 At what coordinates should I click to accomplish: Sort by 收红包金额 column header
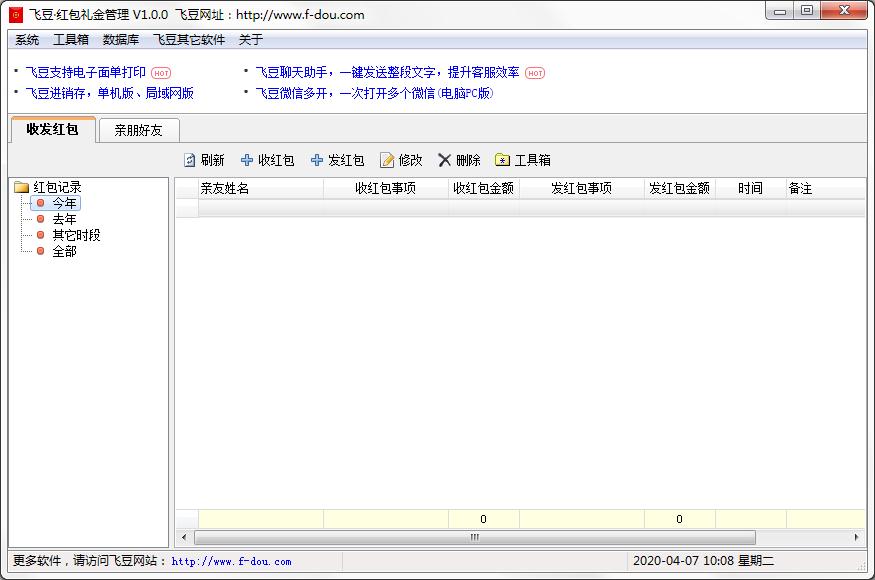pyautogui.click(x=484, y=189)
